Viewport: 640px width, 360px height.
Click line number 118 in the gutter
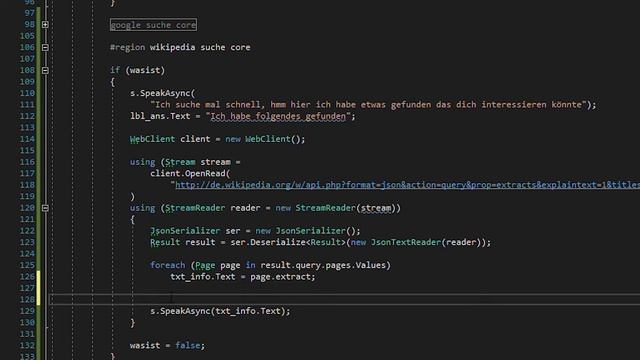click(x=27, y=185)
